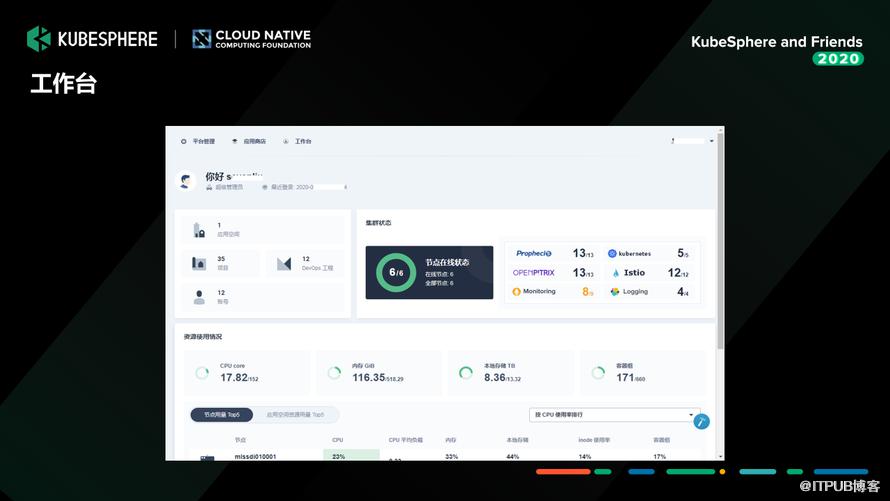Click the kubernetes component logo
890x501 pixels.
[629, 254]
